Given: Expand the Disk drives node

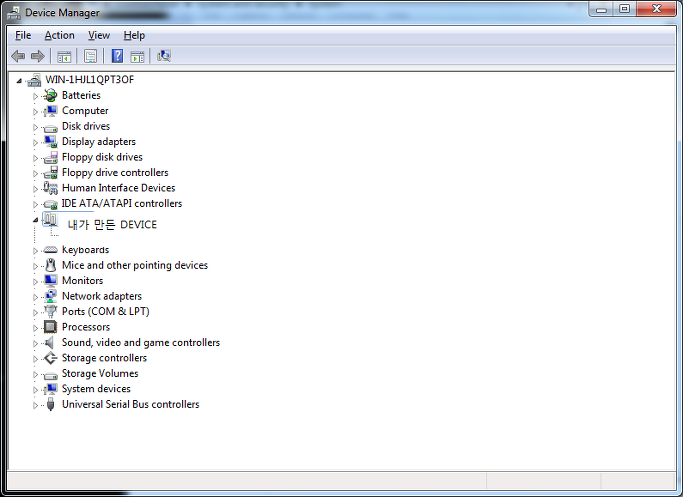Looking at the screenshot, I should coord(35,127).
